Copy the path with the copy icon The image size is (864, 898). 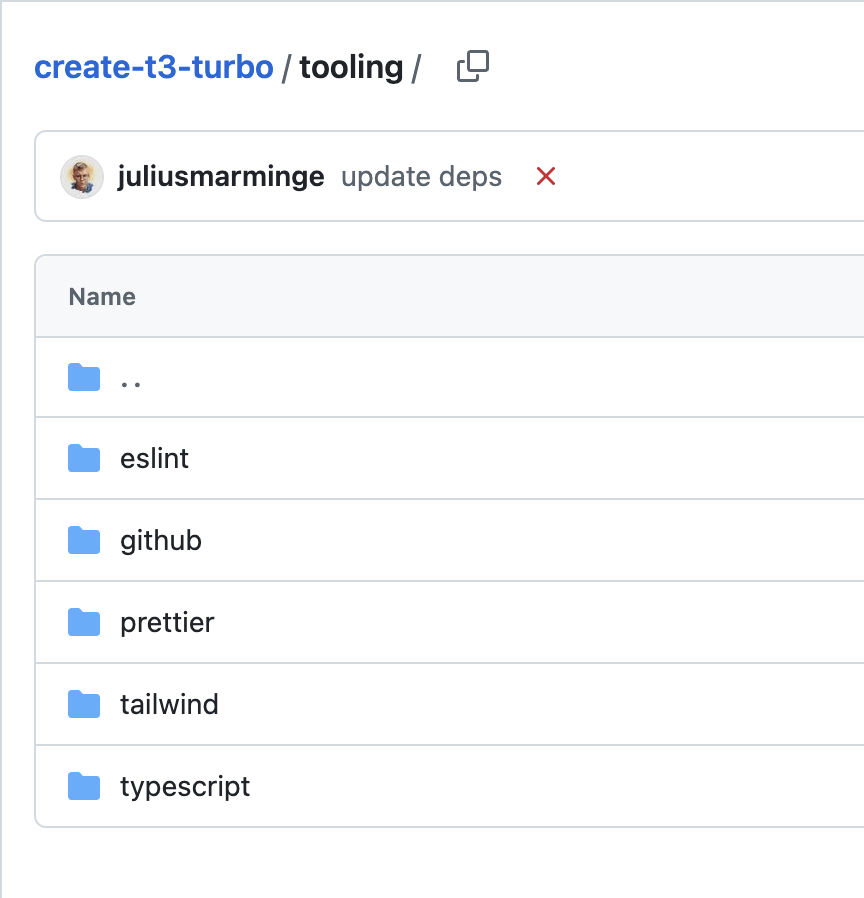coord(473,66)
